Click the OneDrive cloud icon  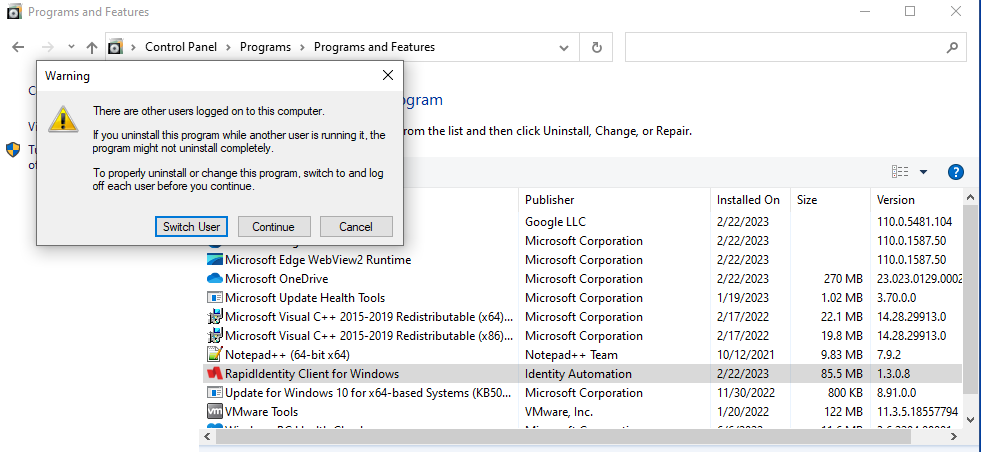(x=215, y=279)
